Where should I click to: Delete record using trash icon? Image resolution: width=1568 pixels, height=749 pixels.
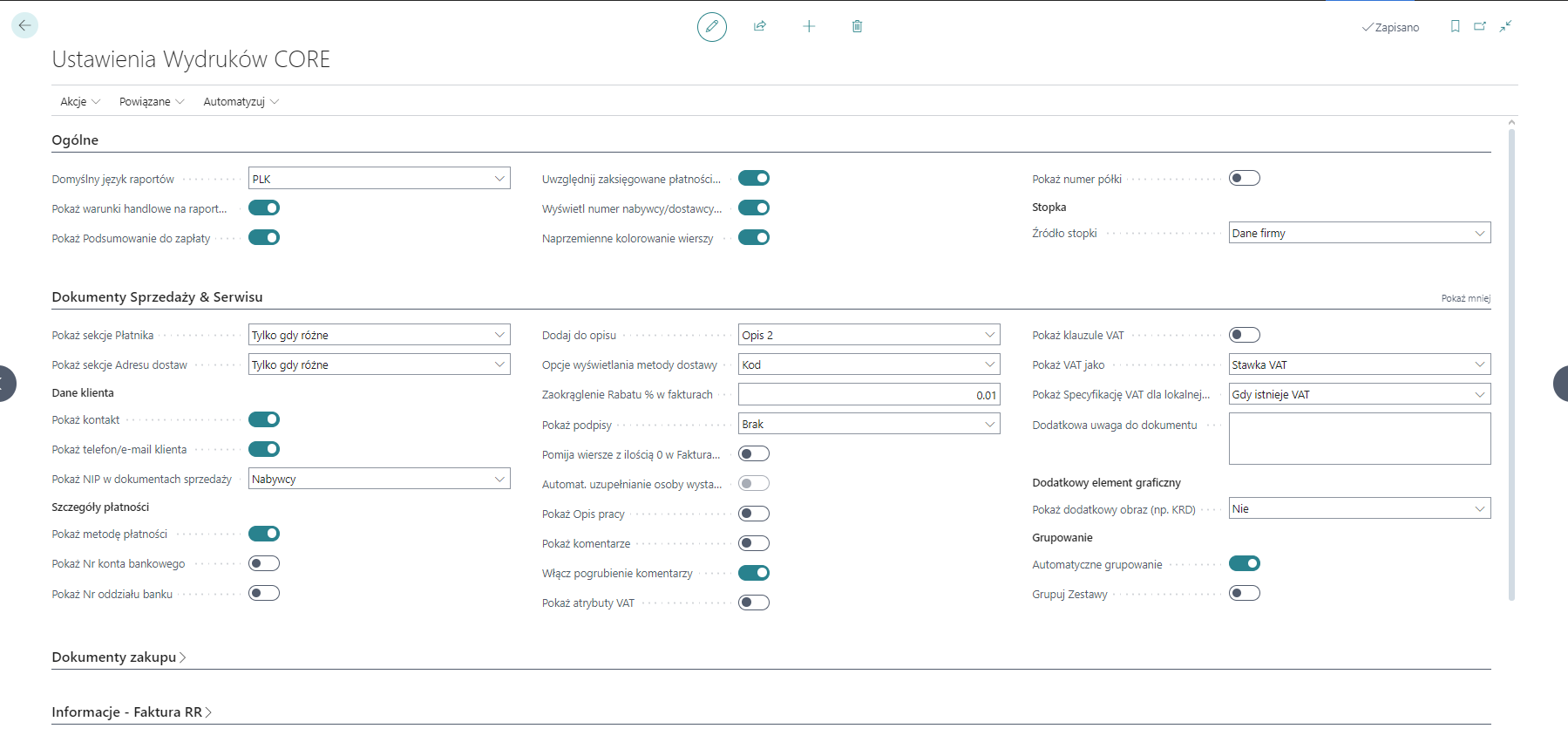coord(857,26)
